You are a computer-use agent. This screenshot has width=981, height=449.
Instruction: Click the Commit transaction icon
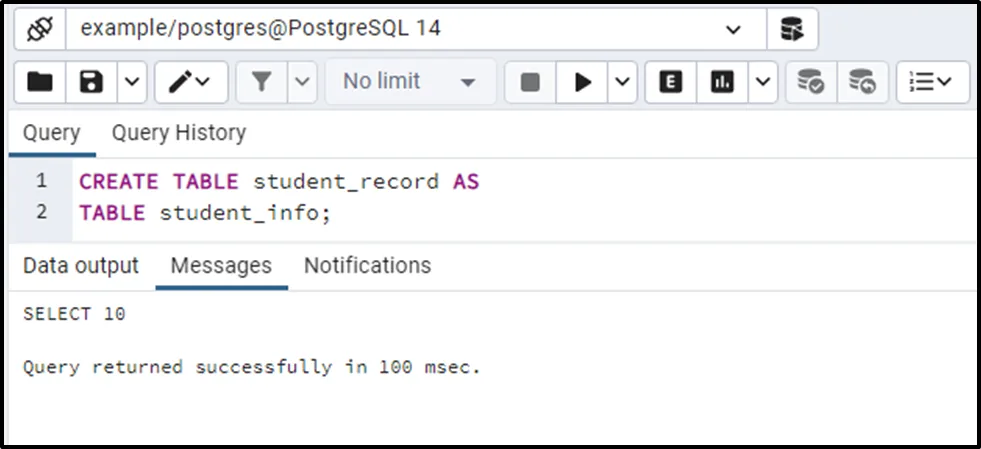pos(810,82)
